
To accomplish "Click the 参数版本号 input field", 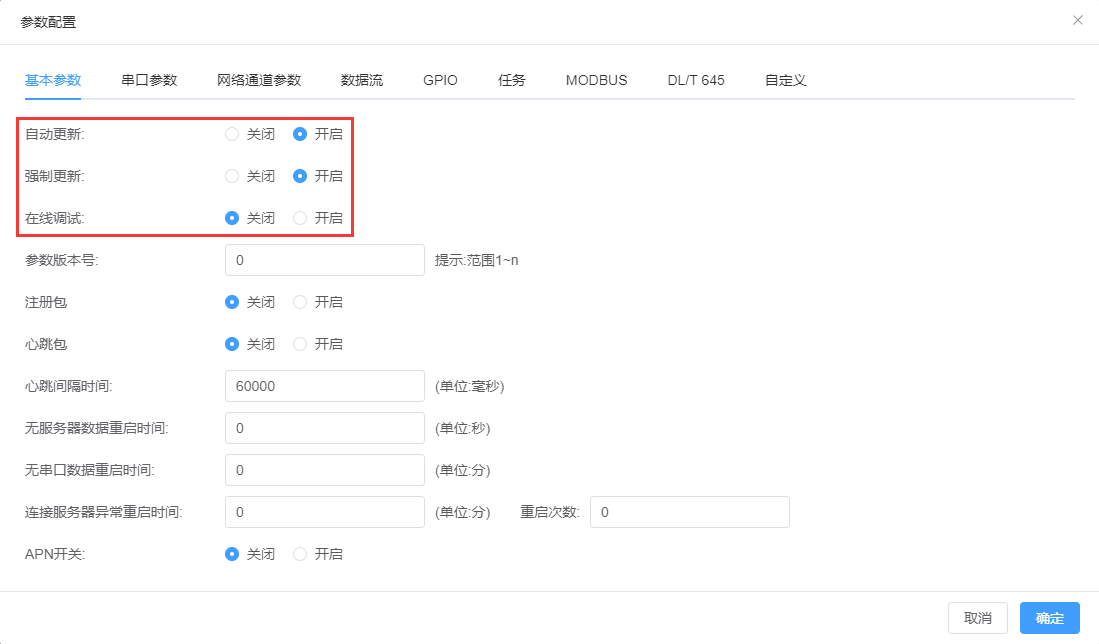I will pyautogui.click(x=324, y=260).
